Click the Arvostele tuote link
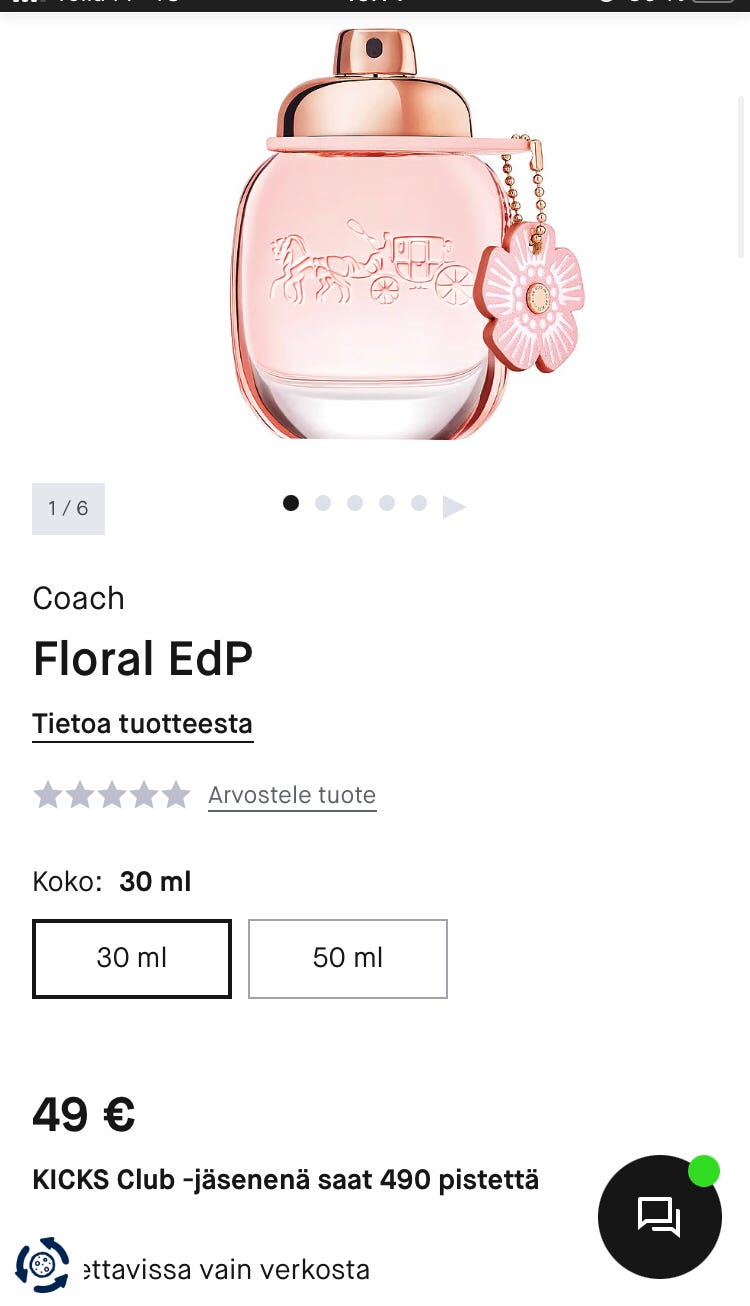Viewport: 750px width, 1306px height. (292, 795)
